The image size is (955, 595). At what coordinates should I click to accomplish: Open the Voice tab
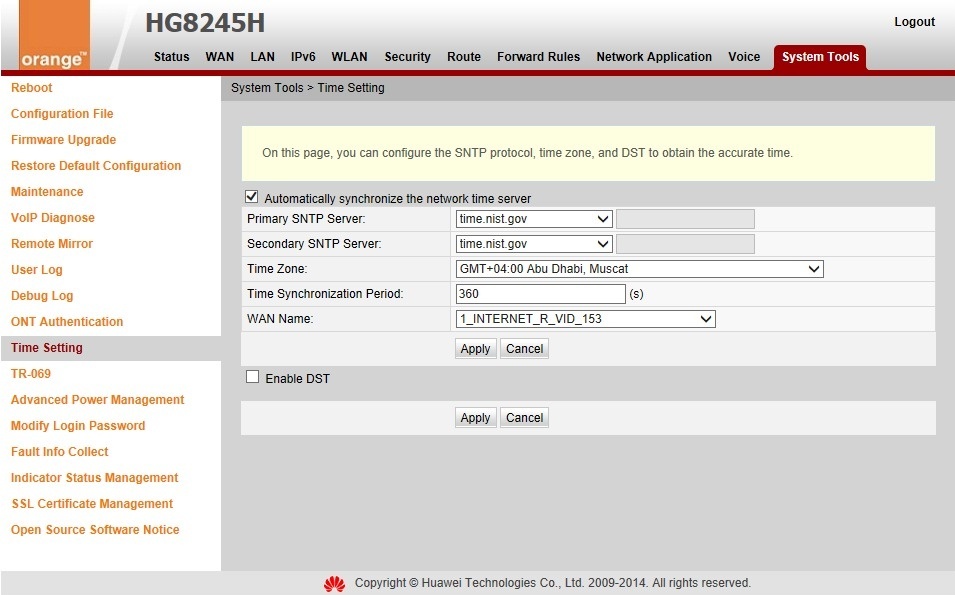[x=744, y=57]
